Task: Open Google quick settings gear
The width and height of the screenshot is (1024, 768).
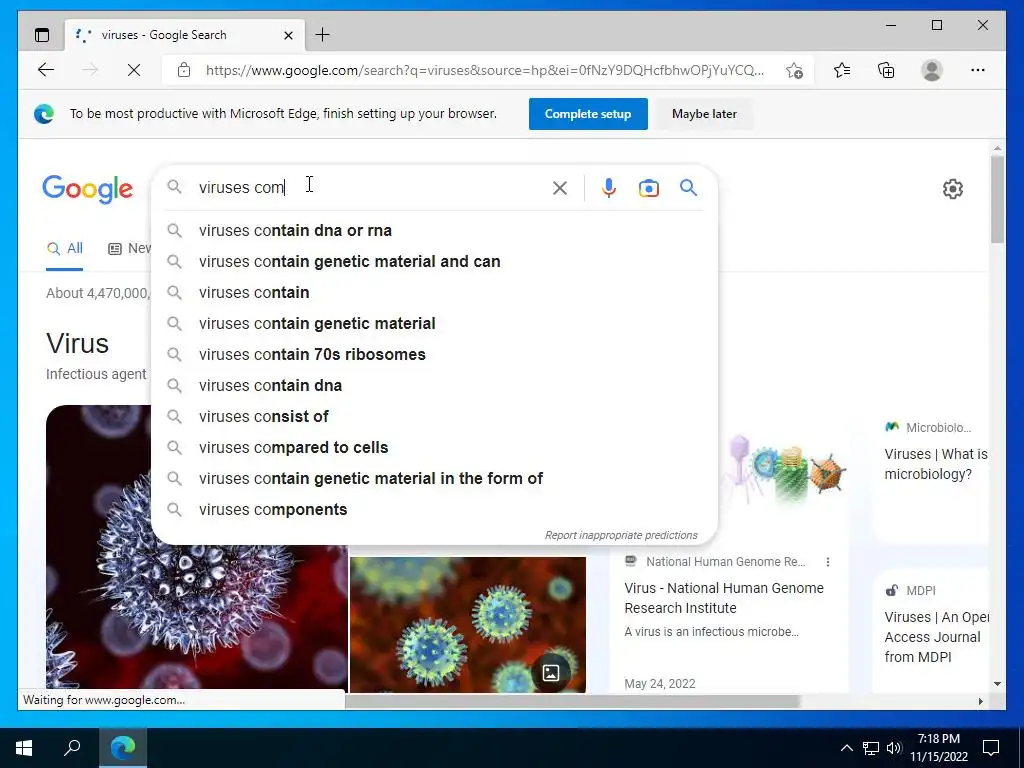Action: click(x=953, y=189)
